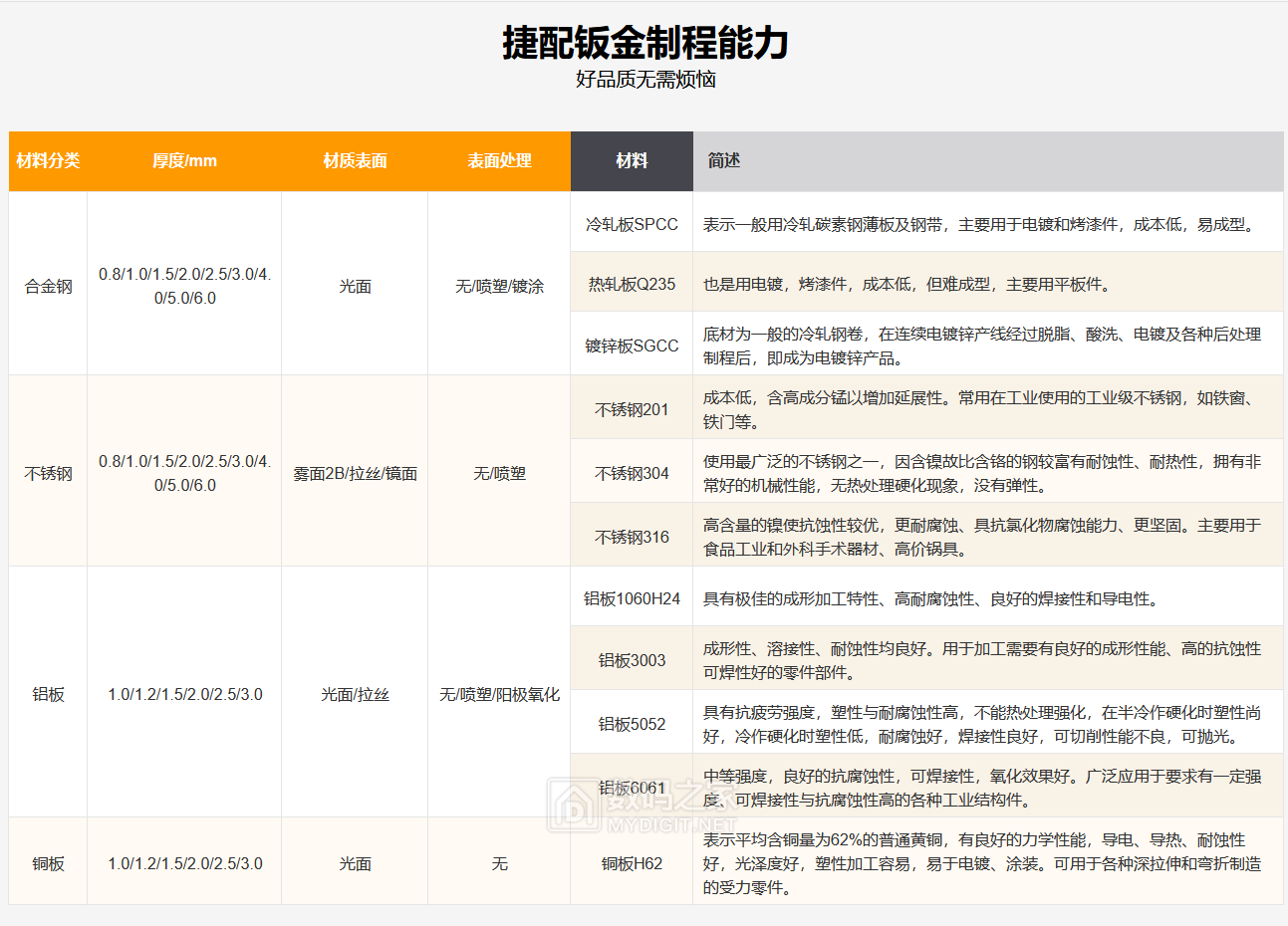Screen dimensions: 1288x926
Task: Click the 雾面2B/拉丝/镜面 surface cell
Action: click(x=355, y=473)
